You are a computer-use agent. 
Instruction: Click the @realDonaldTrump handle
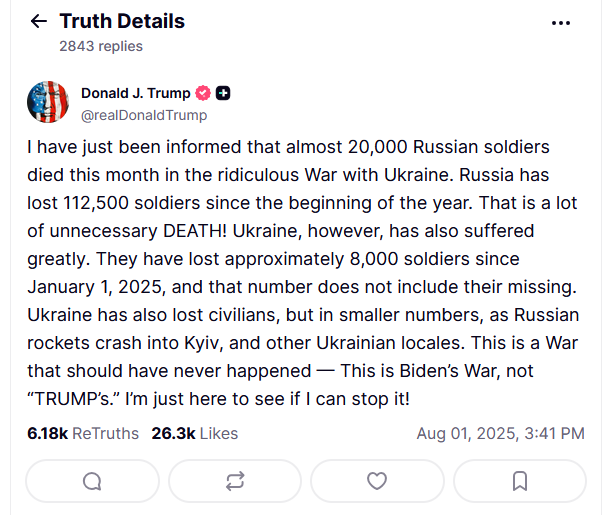(x=144, y=115)
